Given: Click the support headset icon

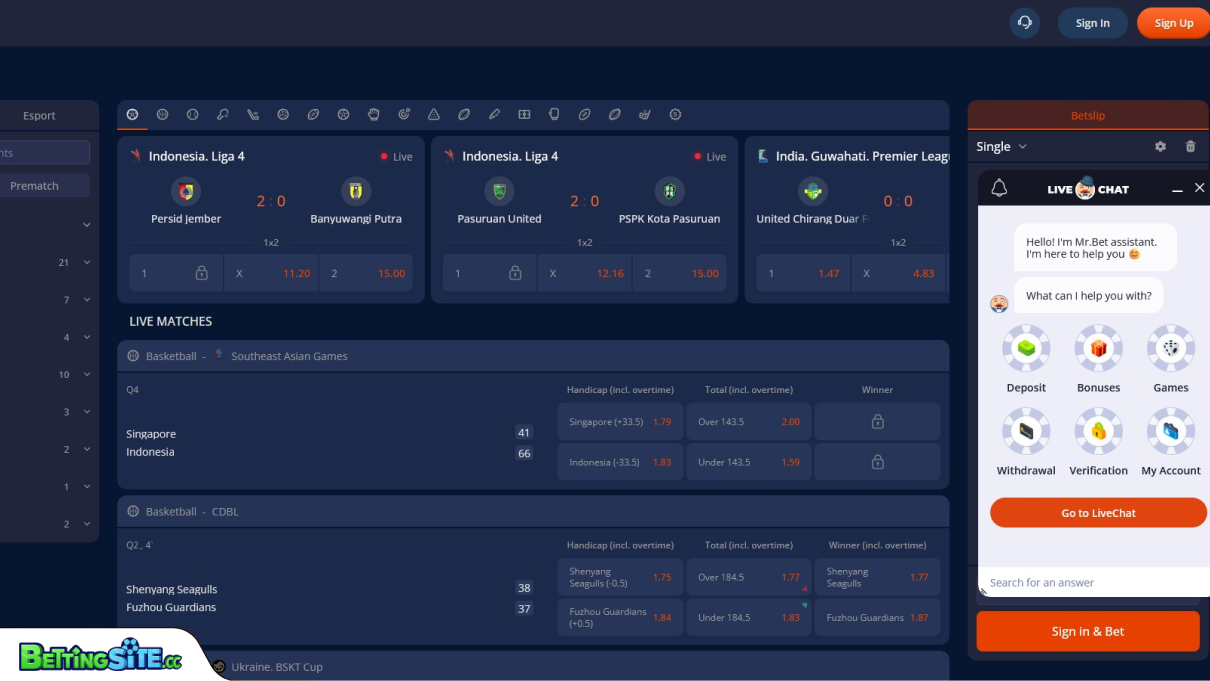Looking at the screenshot, I should coord(1024,23).
